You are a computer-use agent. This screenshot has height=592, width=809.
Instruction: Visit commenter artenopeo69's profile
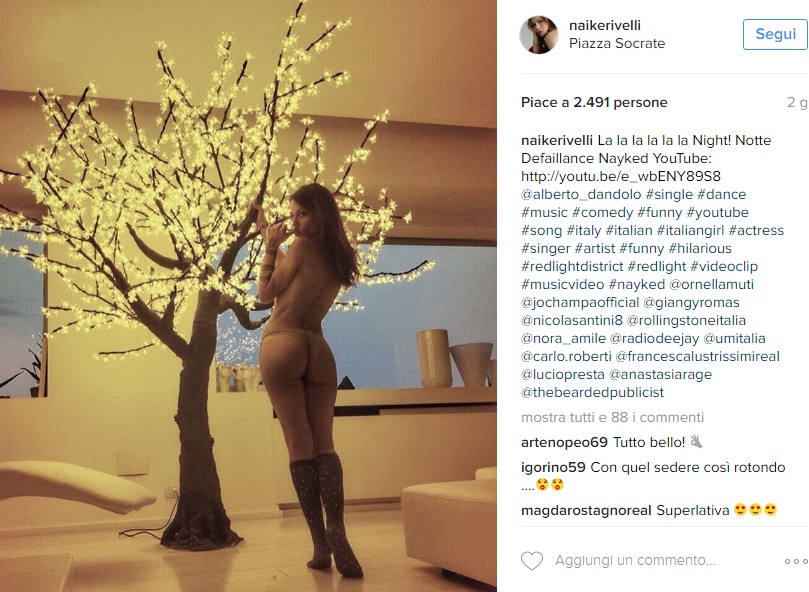coord(564,442)
